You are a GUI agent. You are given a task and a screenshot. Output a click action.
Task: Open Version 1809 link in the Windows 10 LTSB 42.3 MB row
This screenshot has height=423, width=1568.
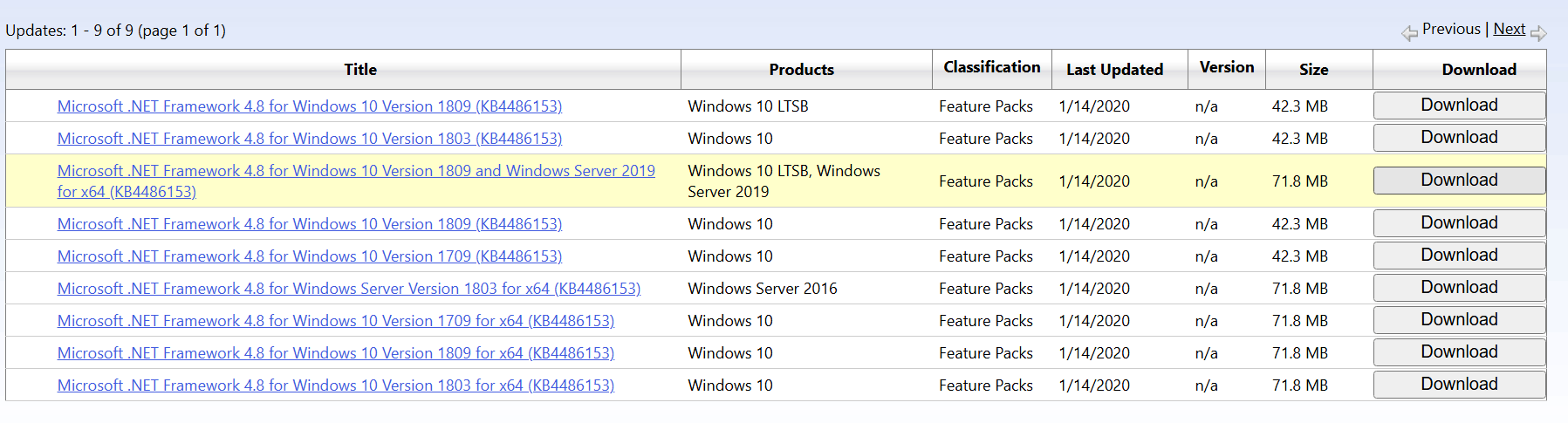tap(310, 106)
